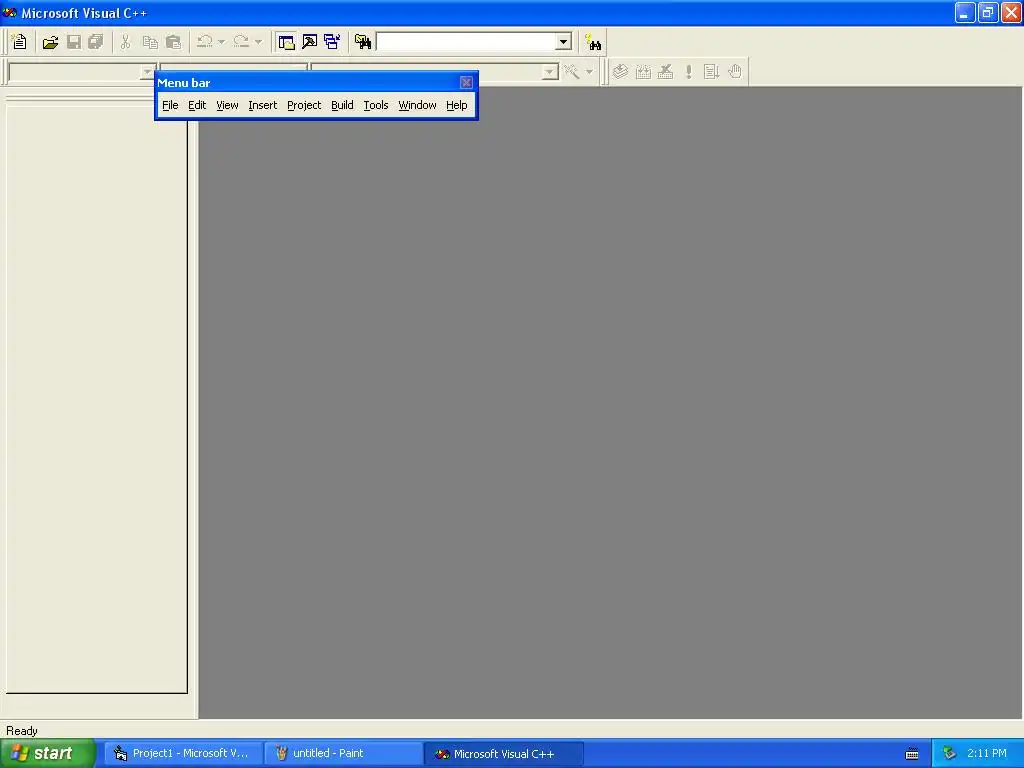Open the View menu

tap(227, 105)
